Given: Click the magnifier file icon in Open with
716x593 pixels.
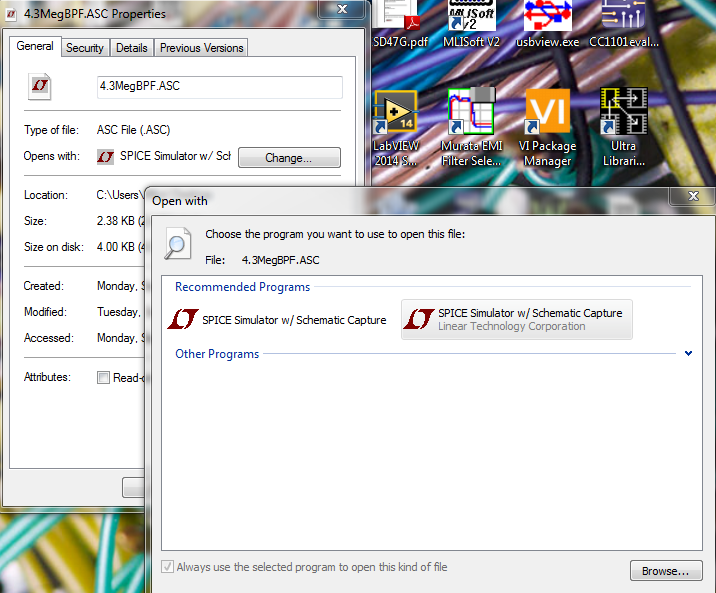Looking at the screenshot, I should (x=177, y=243).
